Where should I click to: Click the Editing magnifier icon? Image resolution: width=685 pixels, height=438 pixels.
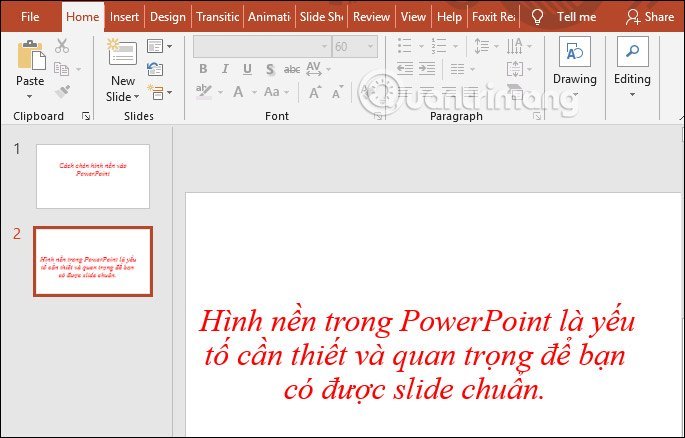pyautogui.click(x=632, y=52)
